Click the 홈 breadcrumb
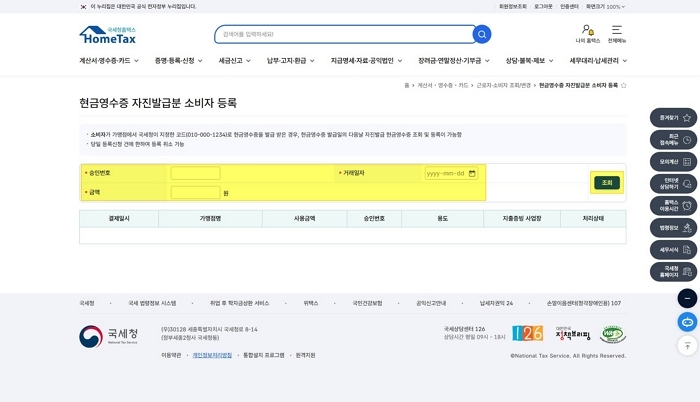700x402 pixels. [x=407, y=85]
